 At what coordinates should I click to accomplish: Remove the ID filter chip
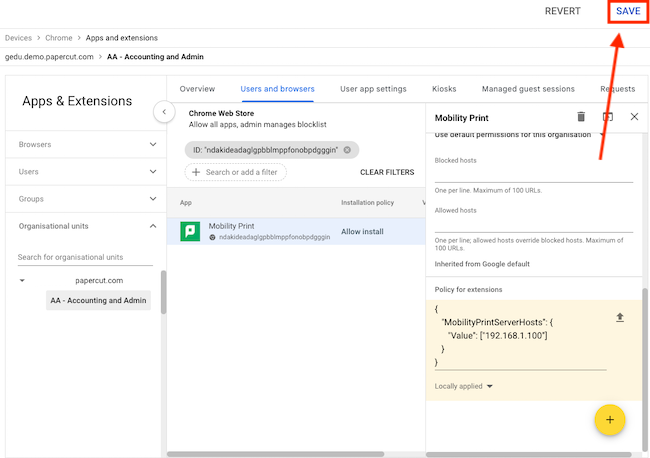point(347,150)
